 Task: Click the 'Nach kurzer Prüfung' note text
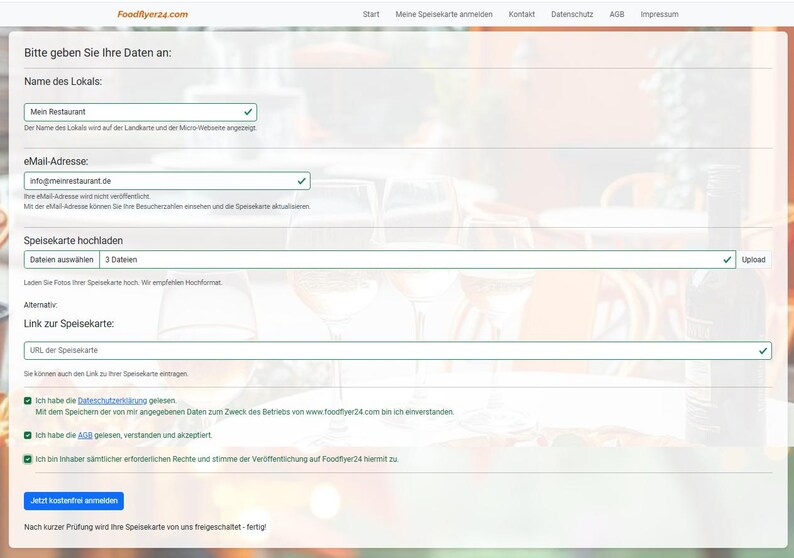coord(145,527)
